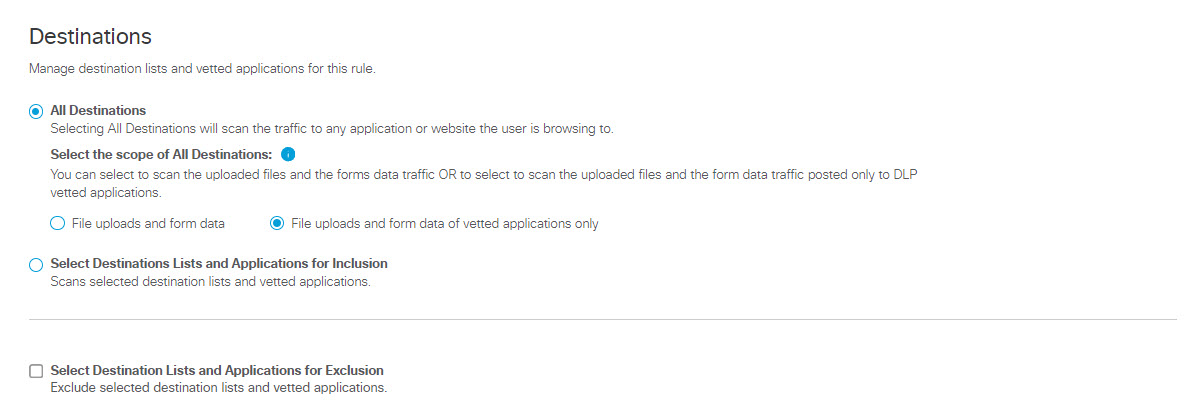
Task: Click the bold All Destinations label
Action: (x=98, y=111)
